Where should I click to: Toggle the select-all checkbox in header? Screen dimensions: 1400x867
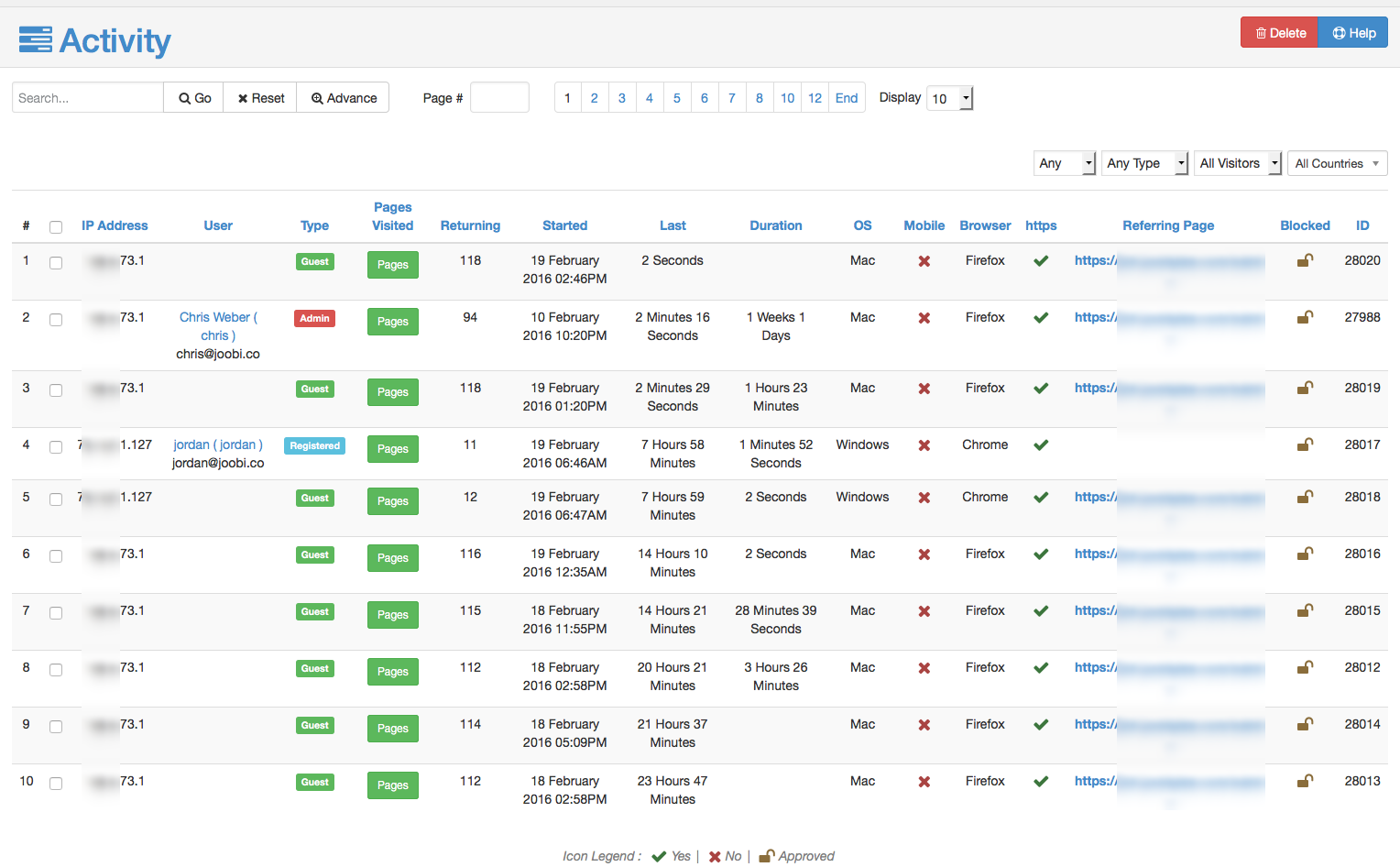(x=56, y=227)
